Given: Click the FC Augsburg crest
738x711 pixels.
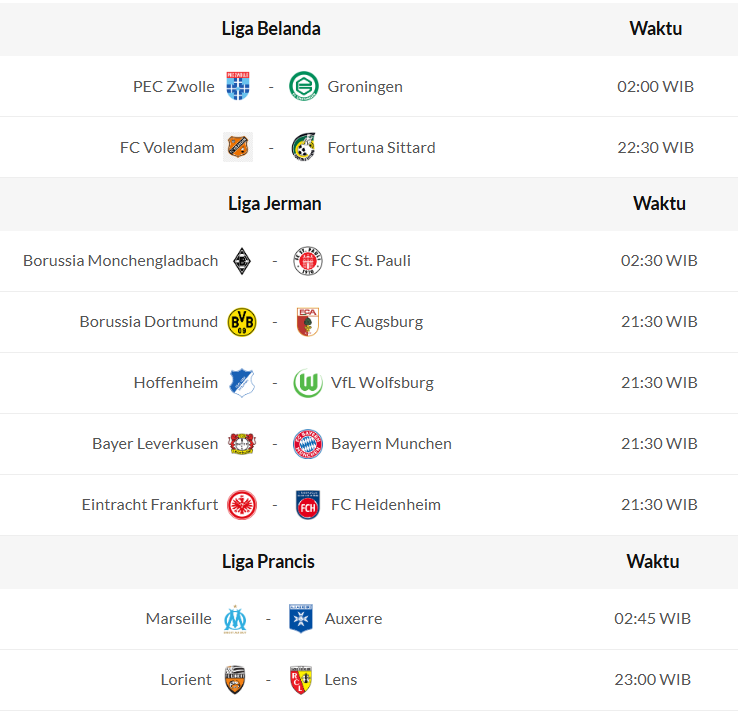Looking at the screenshot, I should [307, 322].
